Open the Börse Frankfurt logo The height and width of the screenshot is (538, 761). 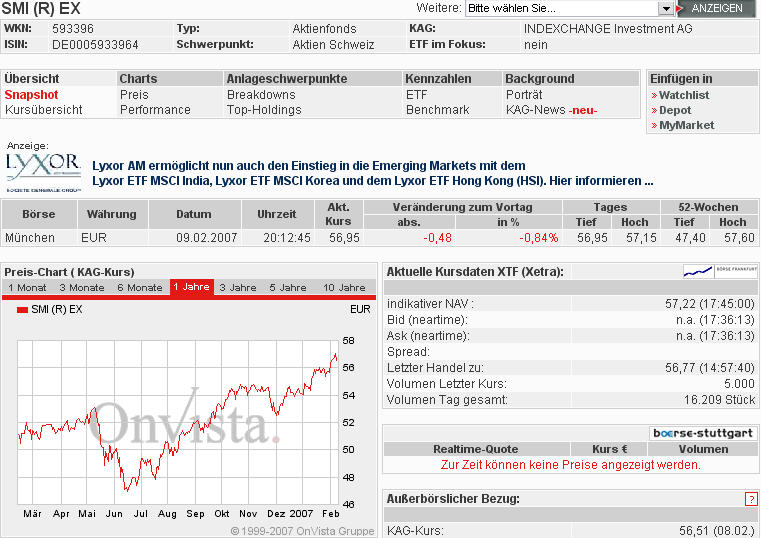click(x=720, y=271)
